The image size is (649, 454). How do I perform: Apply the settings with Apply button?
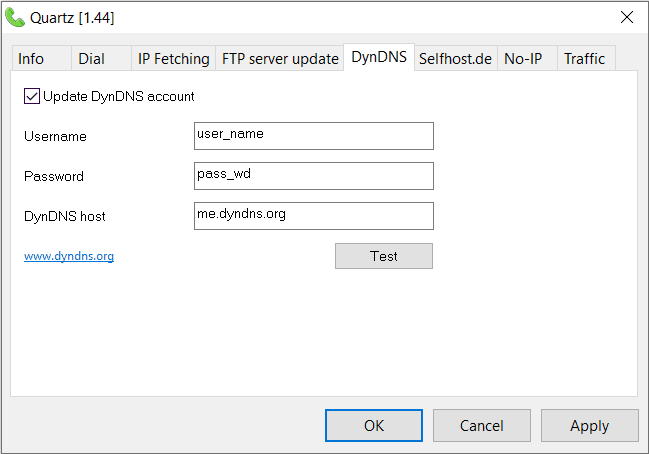pos(589,425)
